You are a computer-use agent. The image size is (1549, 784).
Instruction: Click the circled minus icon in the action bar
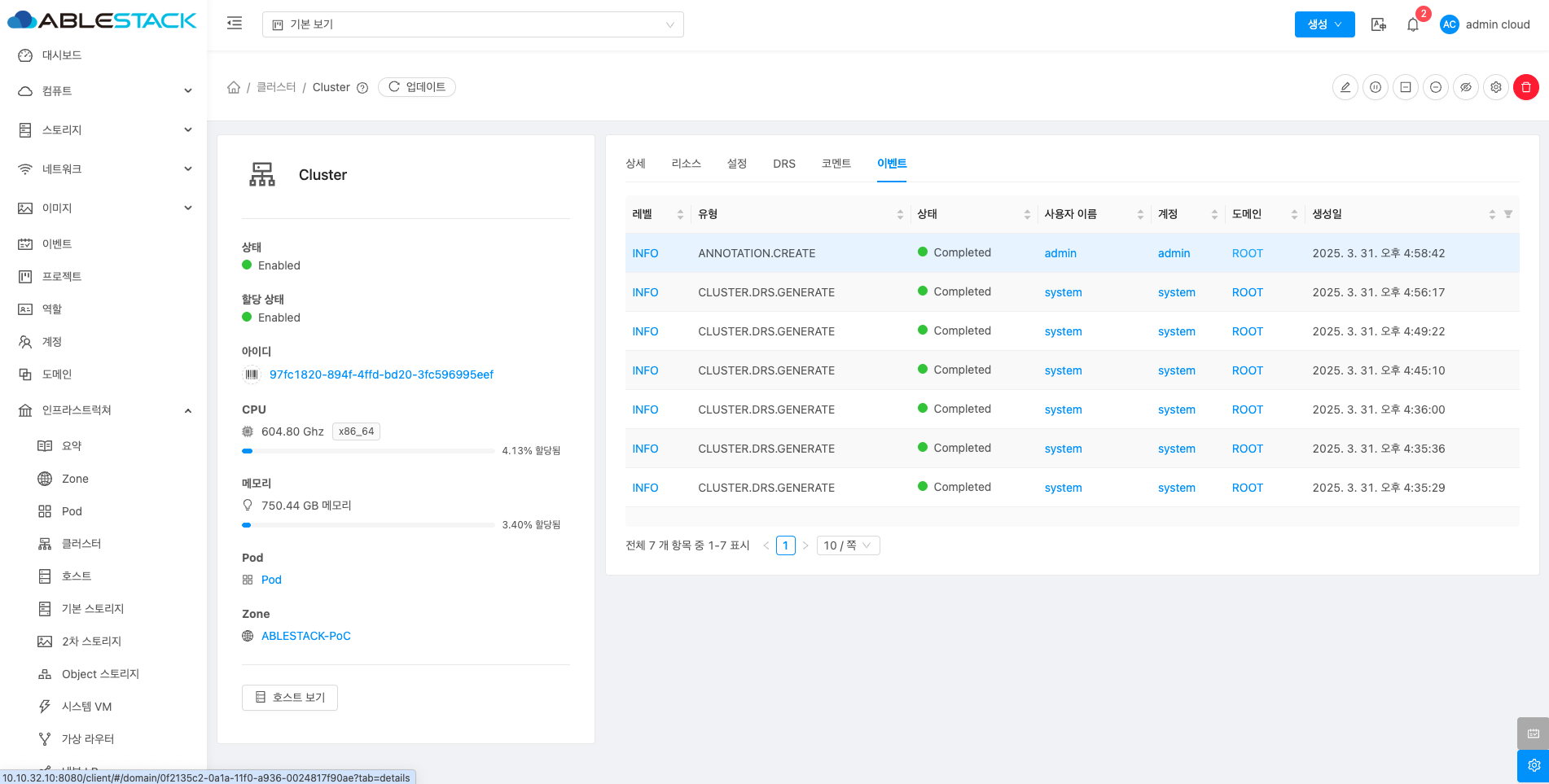pos(1436,87)
